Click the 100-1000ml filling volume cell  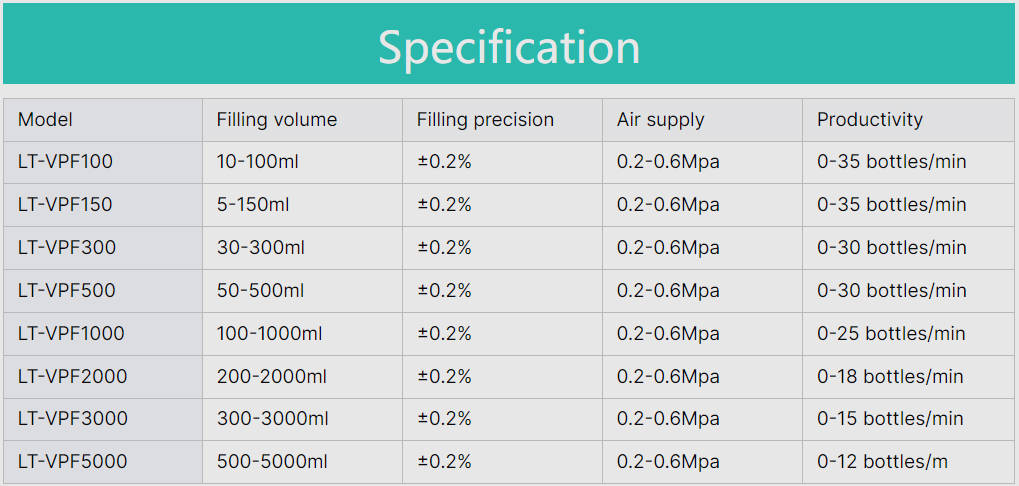pos(270,334)
